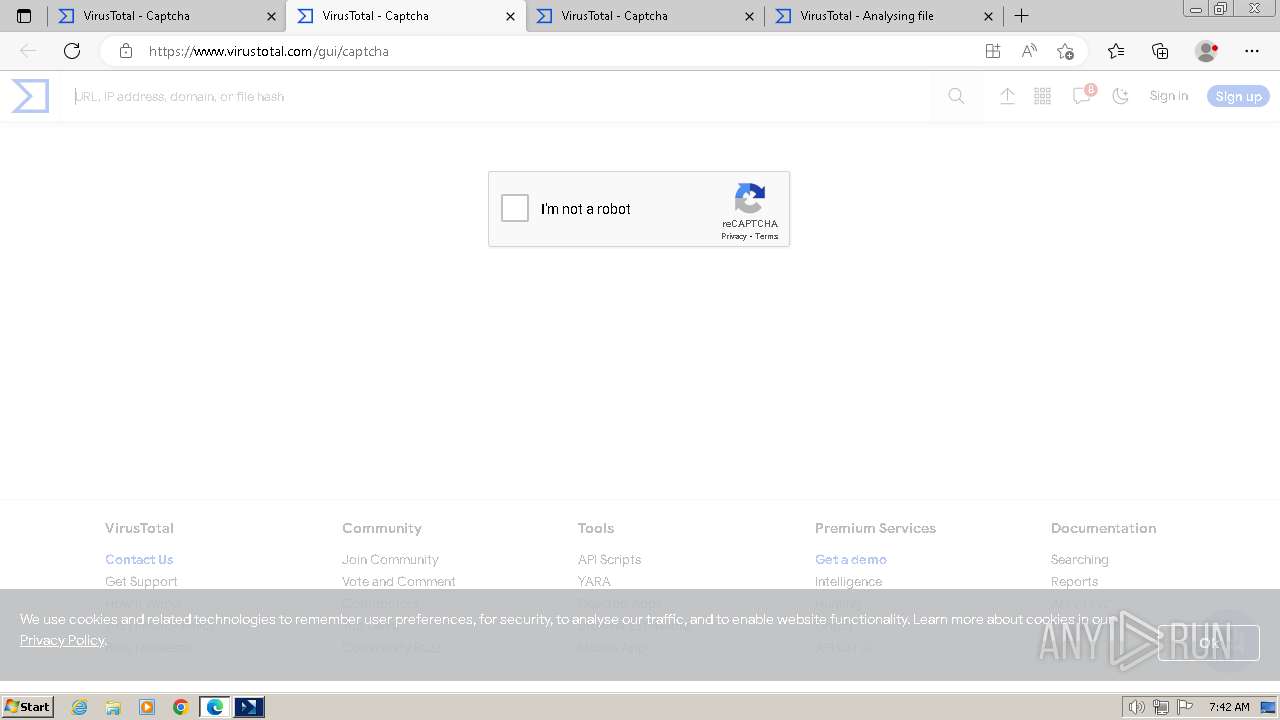
Task: Click the Get a demo link
Action: click(851, 560)
